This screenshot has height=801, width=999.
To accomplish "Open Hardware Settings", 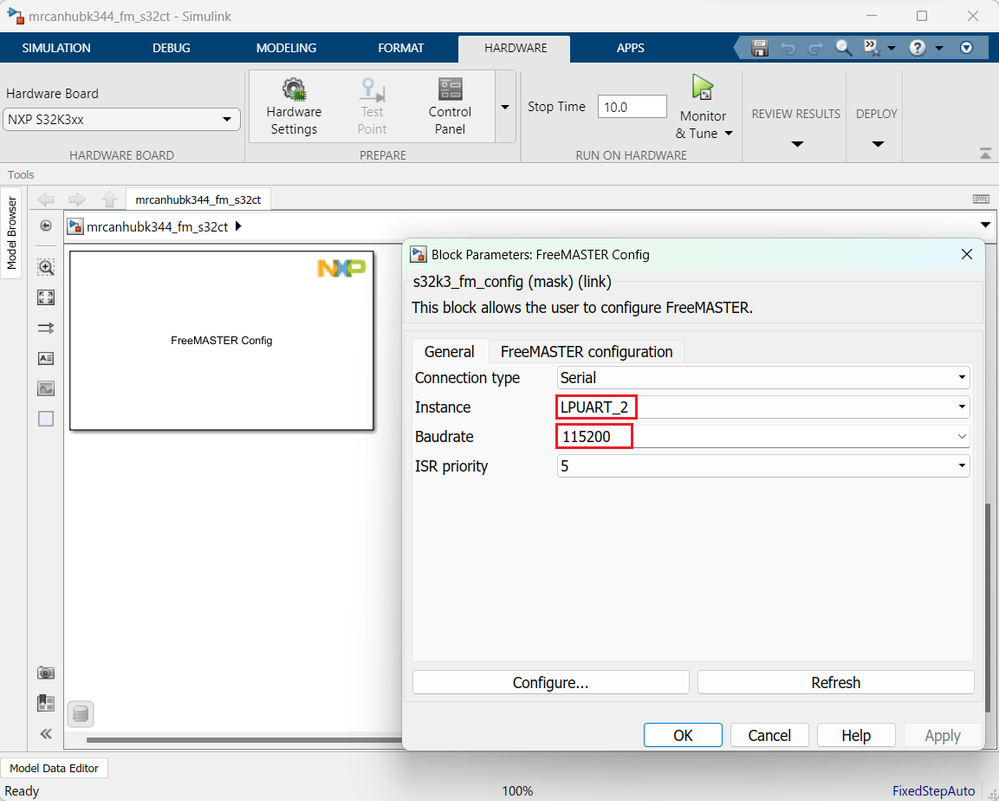I will [x=294, y=106].
